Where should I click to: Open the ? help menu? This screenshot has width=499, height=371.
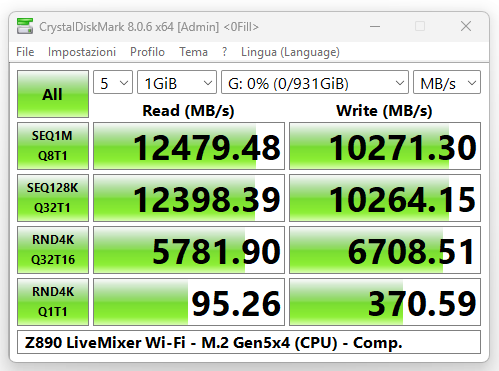[x=224, y=52]
